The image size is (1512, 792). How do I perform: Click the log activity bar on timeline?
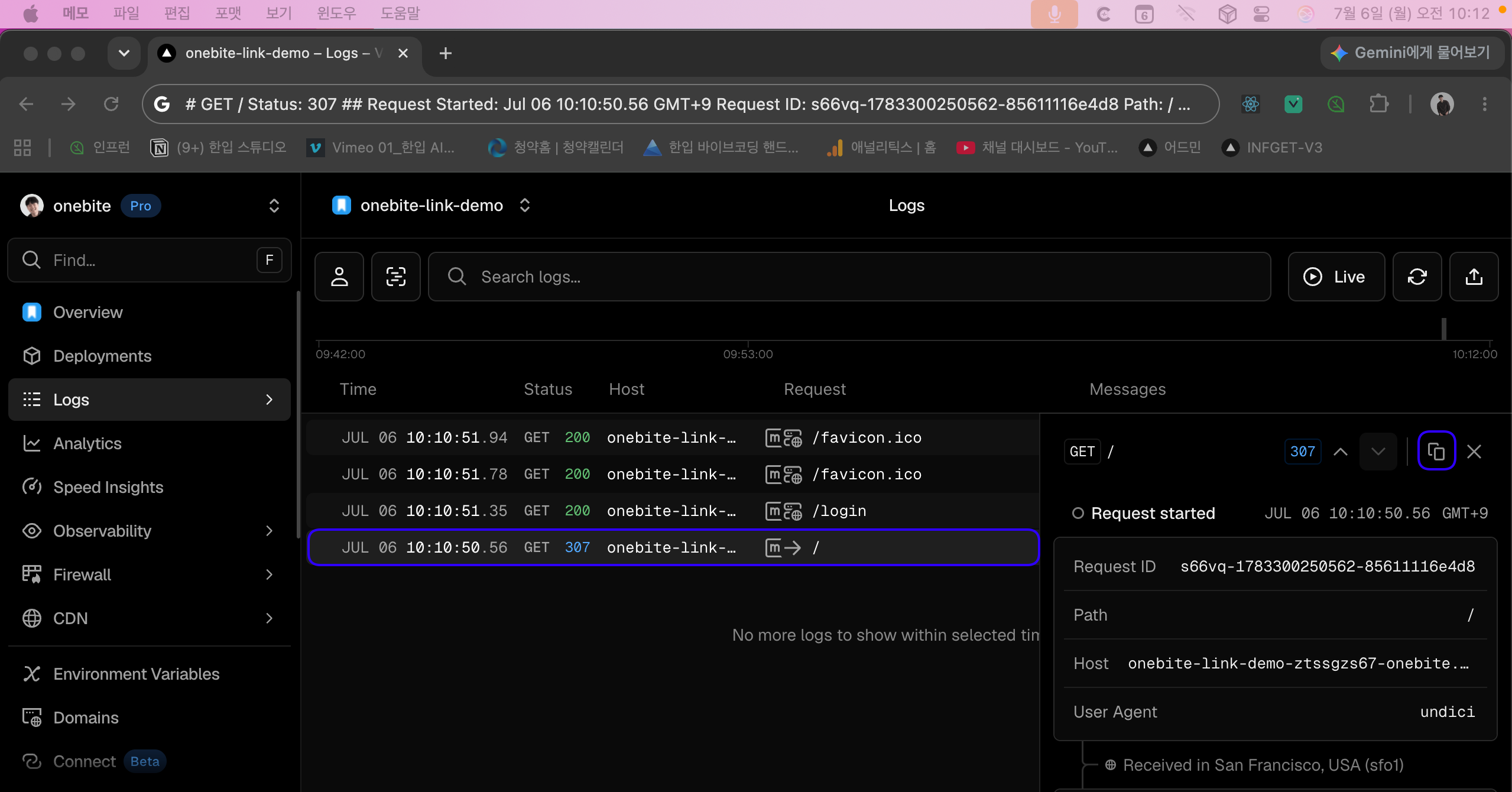click(x=1444, y=329)
